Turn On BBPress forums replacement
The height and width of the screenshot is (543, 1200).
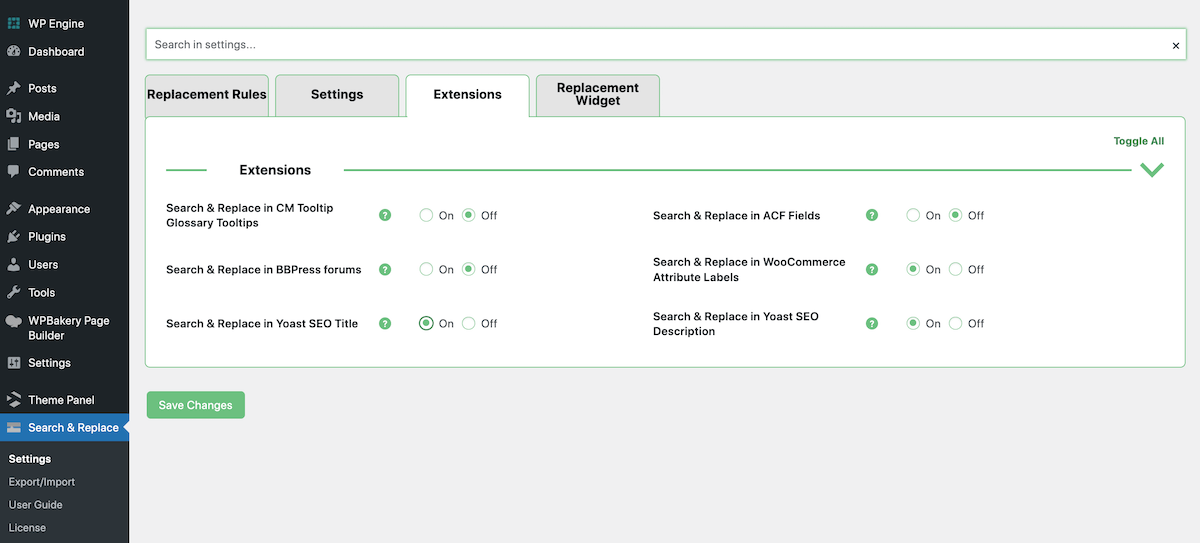[426, 269]
